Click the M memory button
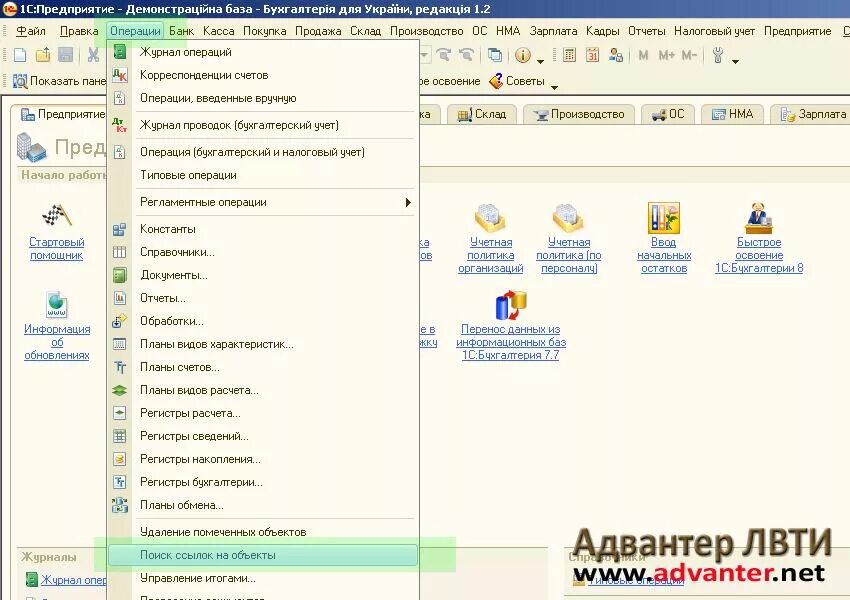 tap(643, 55)
